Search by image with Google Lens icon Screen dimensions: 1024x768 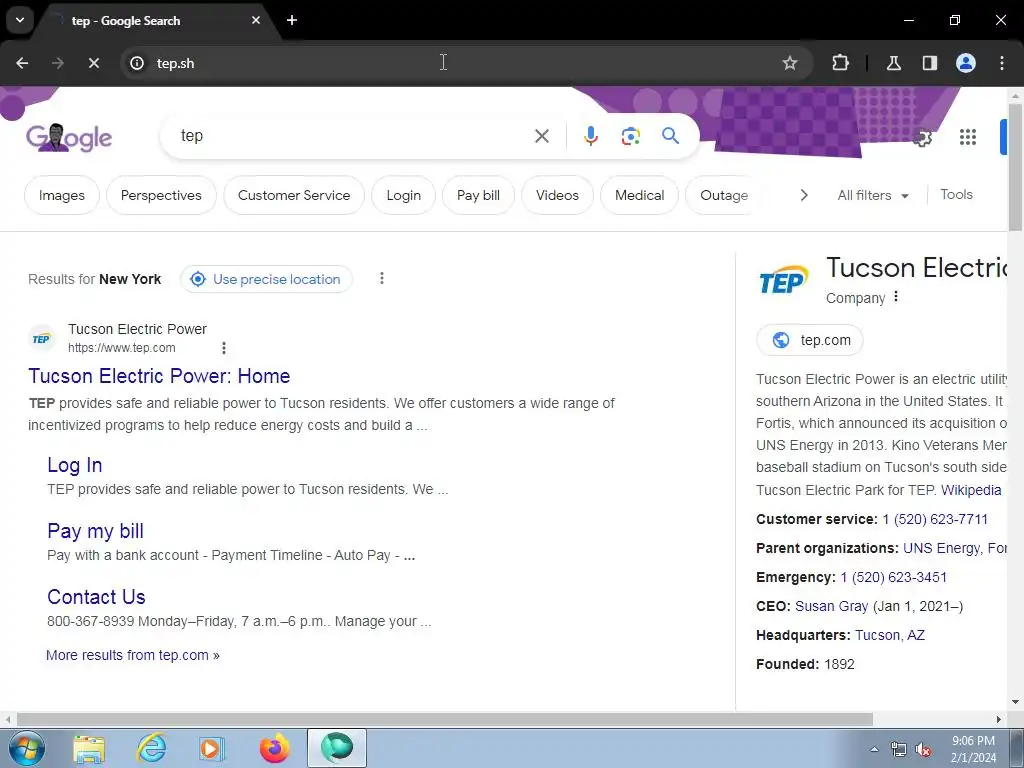[630, 136]
